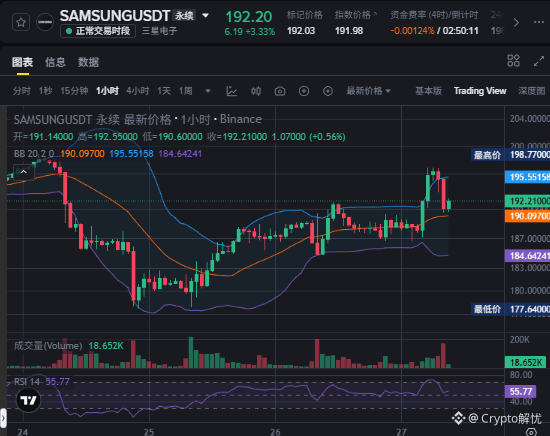Switch to the 信息 tab
The height and width of the screenshot is (436, 550).
(x=55, y=62)
